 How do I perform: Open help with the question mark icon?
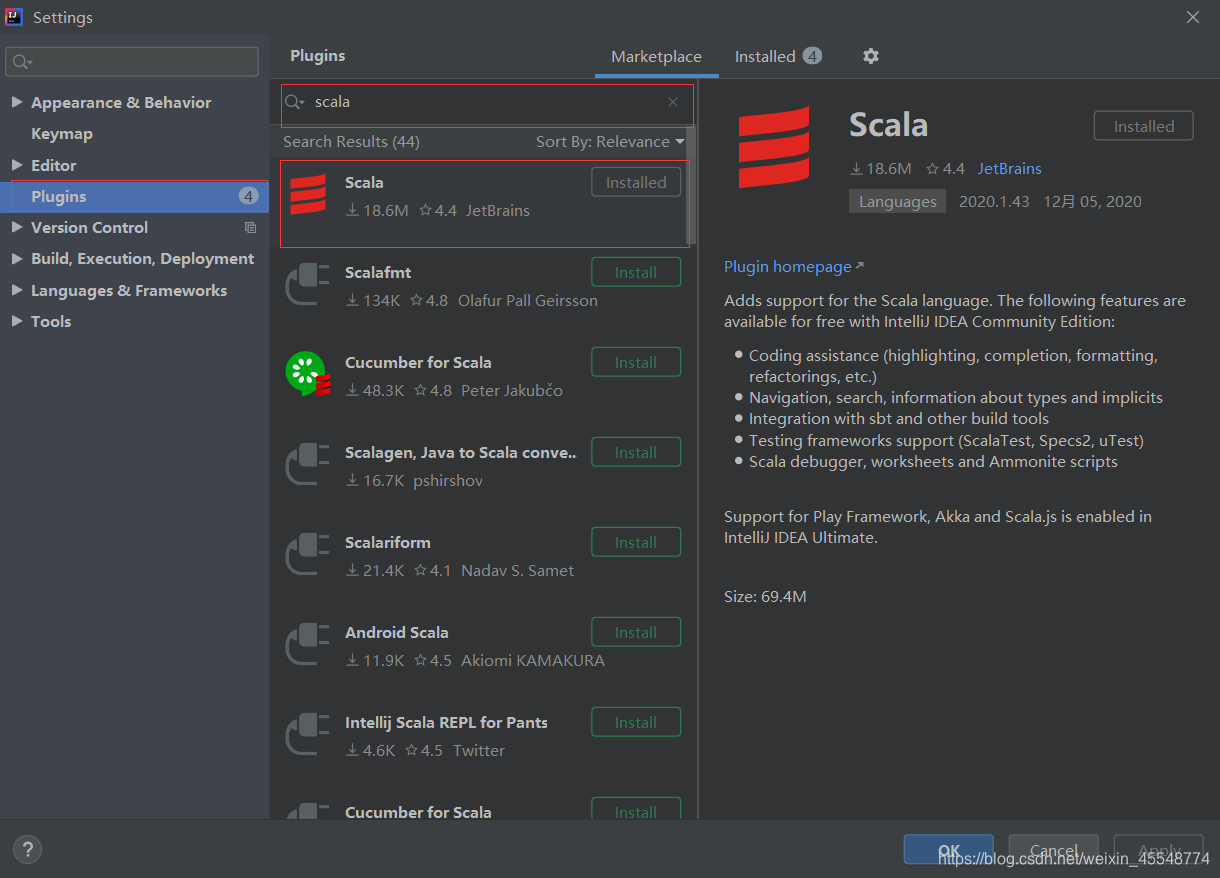(x=27, y=850)
